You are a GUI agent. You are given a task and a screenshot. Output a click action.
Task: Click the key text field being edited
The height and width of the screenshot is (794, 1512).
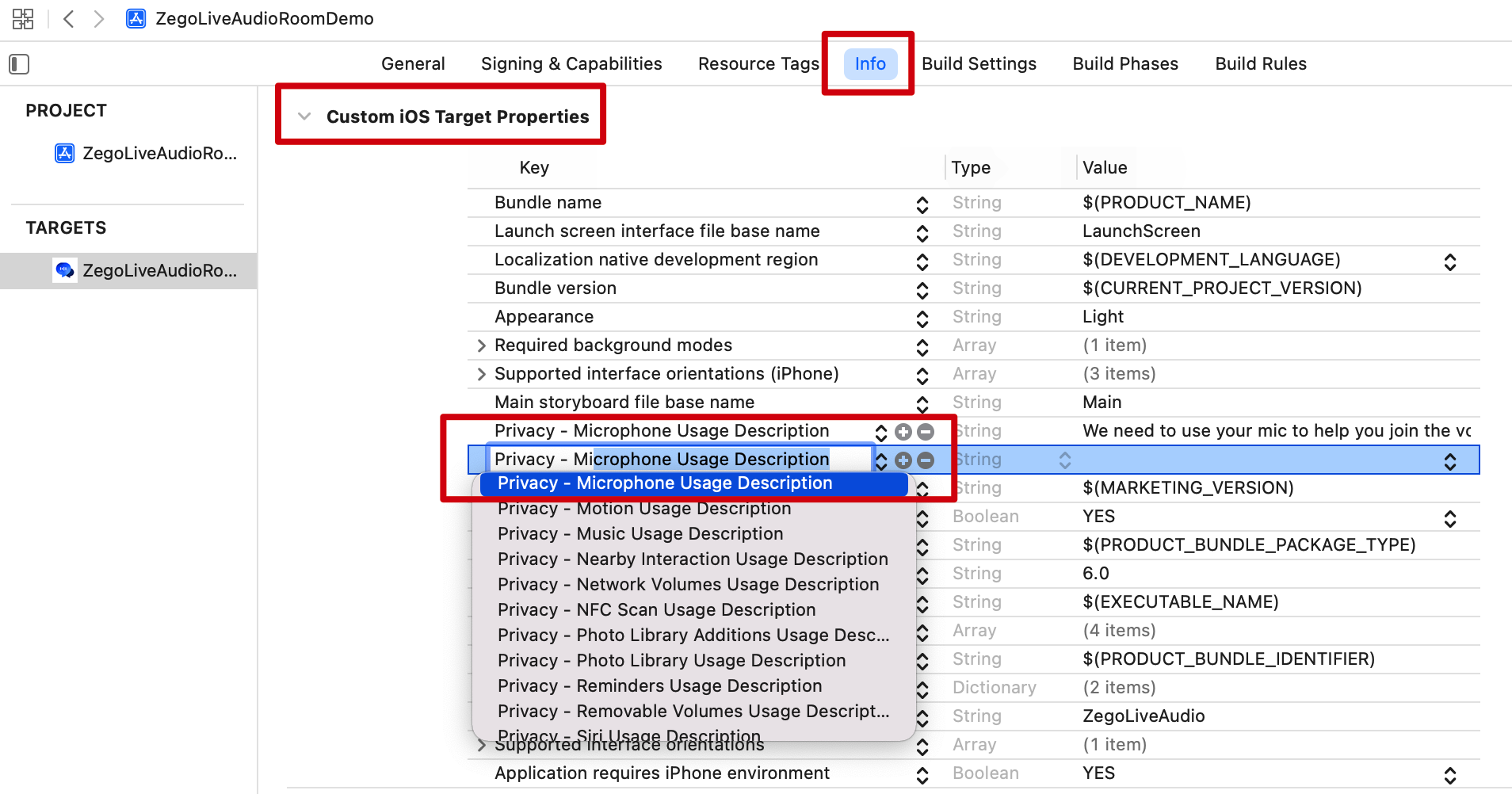point(680,460)
